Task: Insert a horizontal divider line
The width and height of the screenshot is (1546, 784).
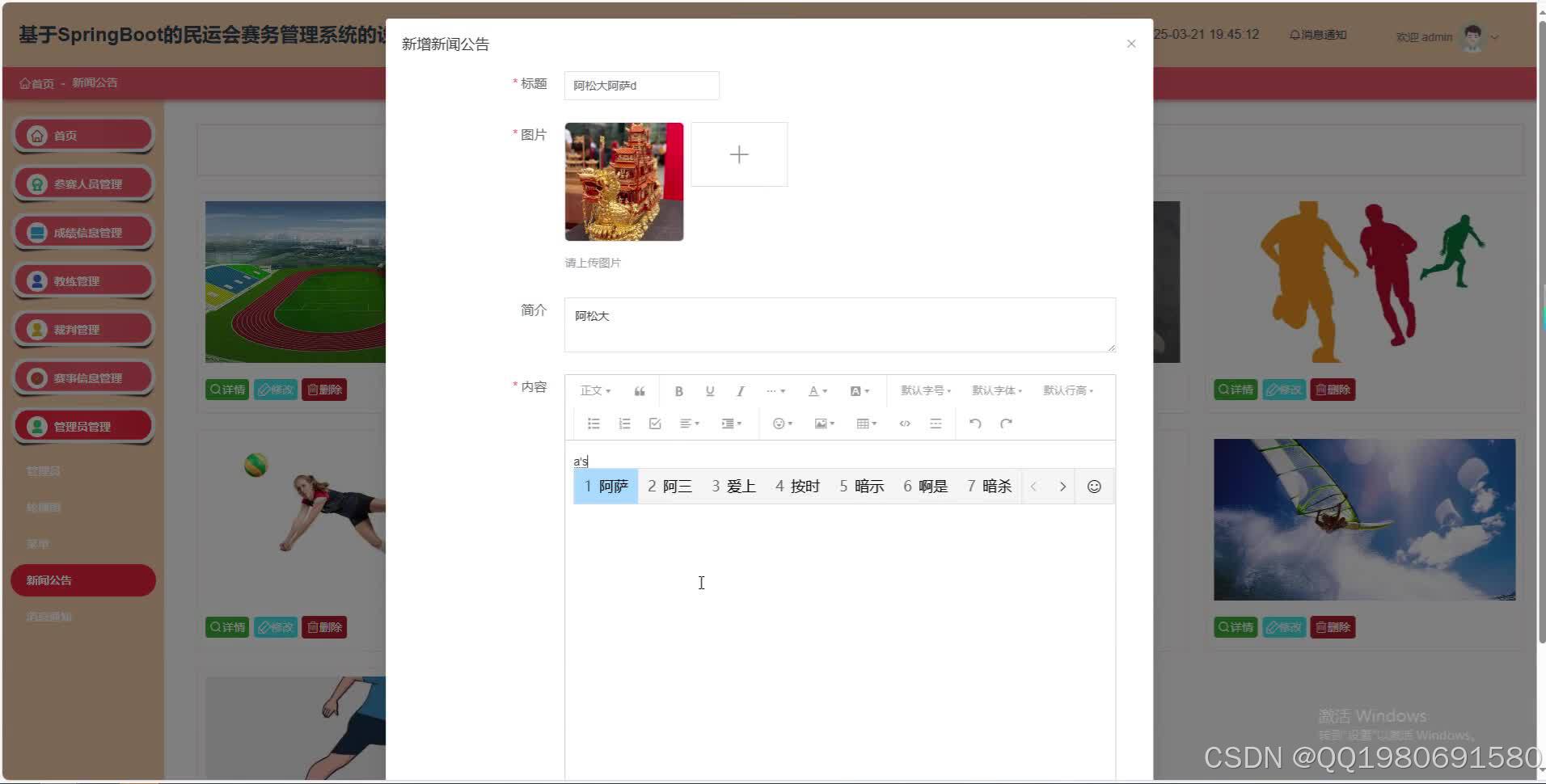Action: 936,423
